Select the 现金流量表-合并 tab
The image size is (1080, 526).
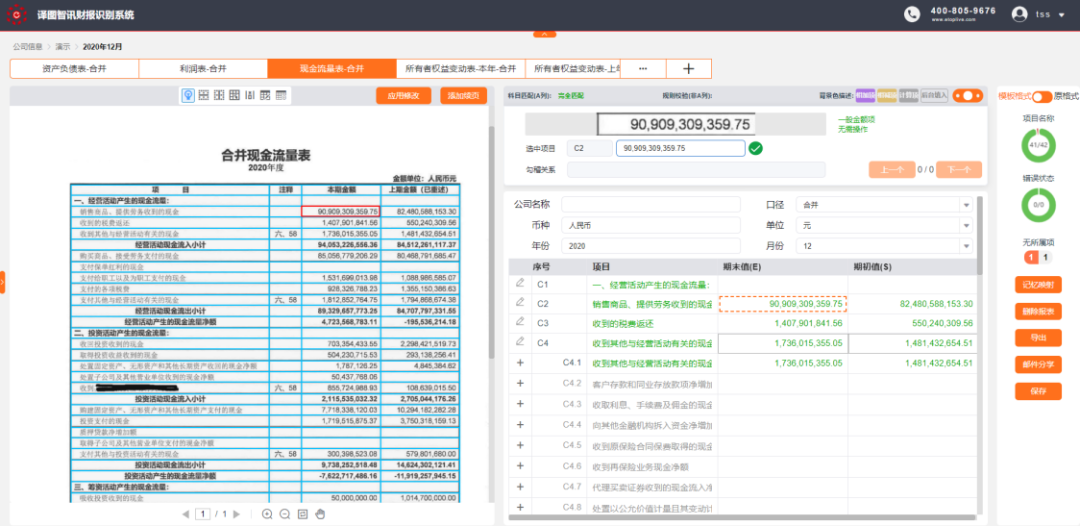point(332,69)
